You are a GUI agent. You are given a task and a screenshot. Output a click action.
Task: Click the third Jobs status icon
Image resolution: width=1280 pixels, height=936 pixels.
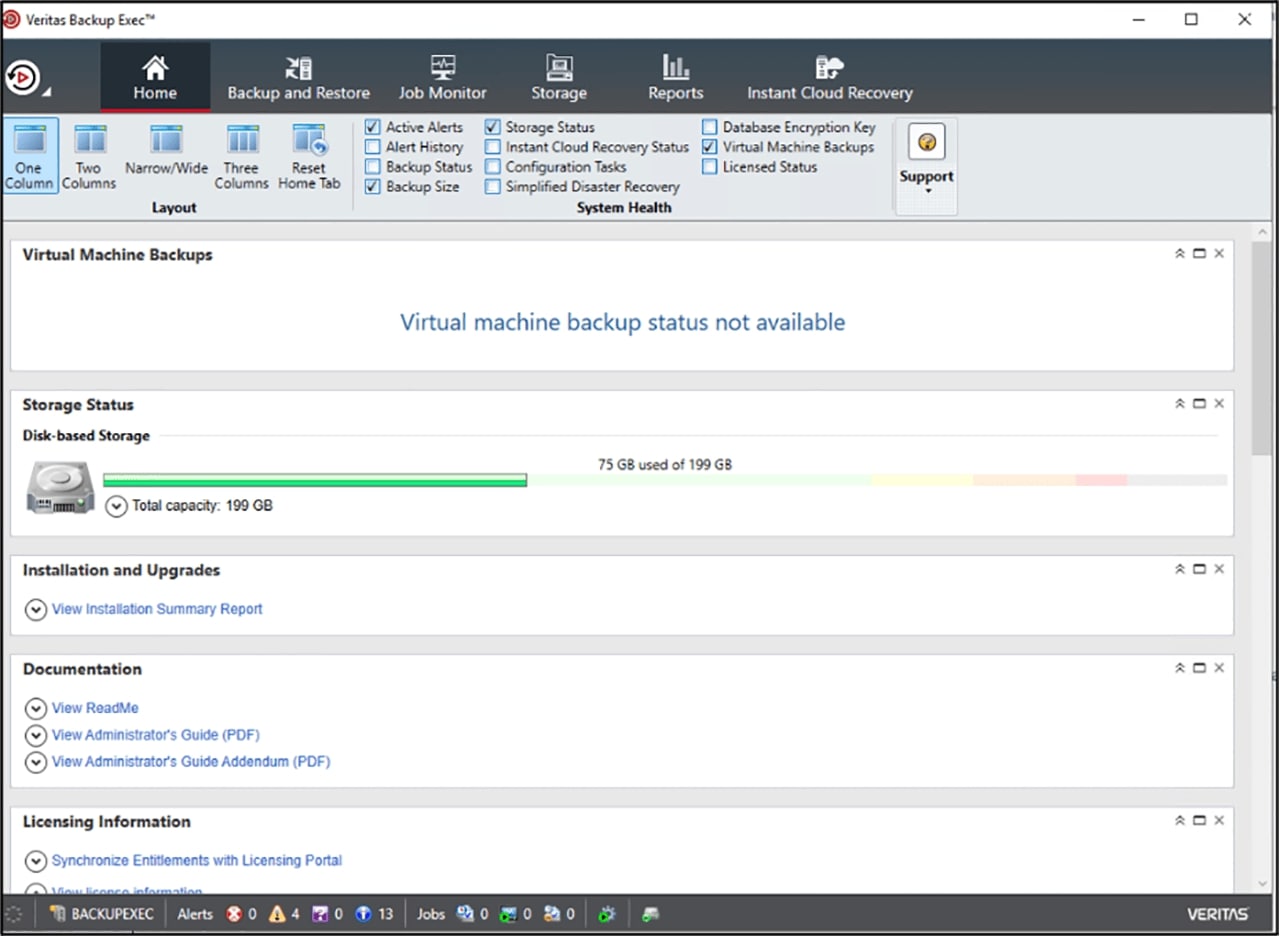click(551, 914)
